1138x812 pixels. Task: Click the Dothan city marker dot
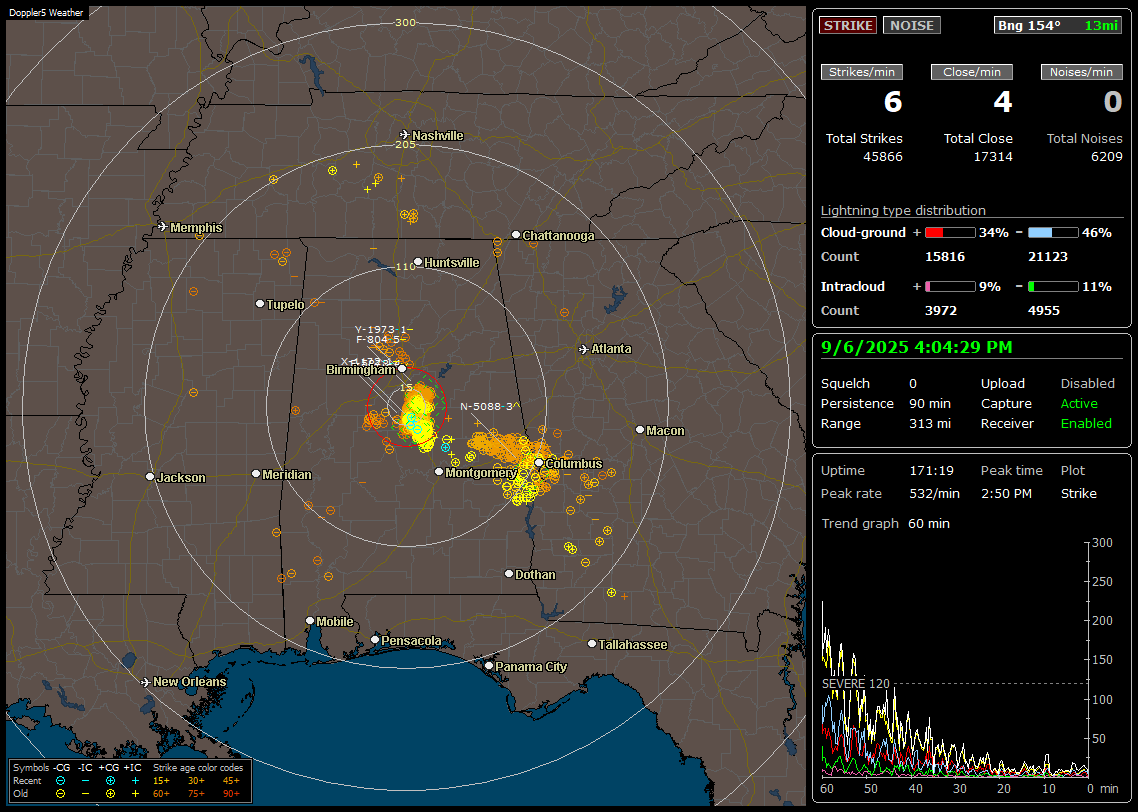click(509, 573)
